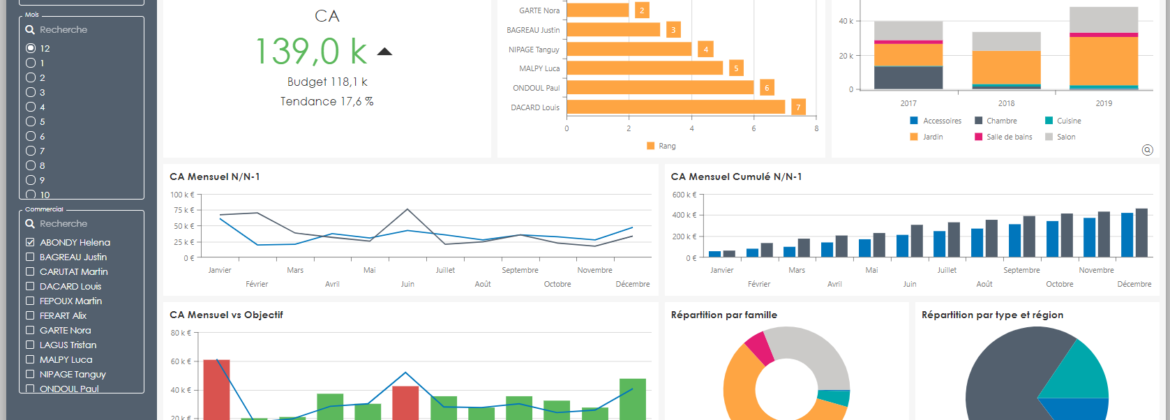
Task: Select month 12 radio button
Action: [x=31, y=48]
